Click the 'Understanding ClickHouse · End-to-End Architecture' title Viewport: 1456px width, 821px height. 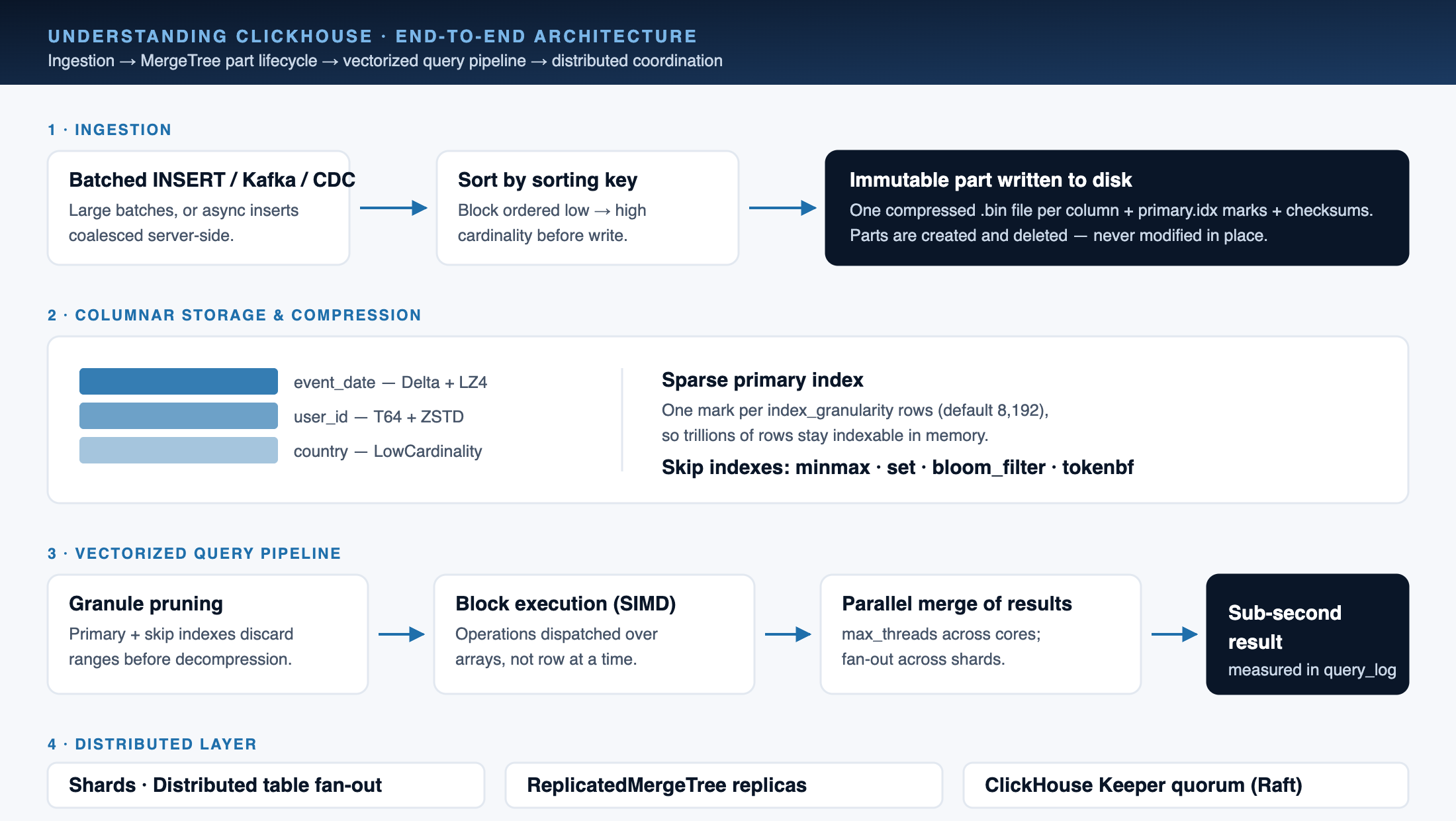point(372,36)
